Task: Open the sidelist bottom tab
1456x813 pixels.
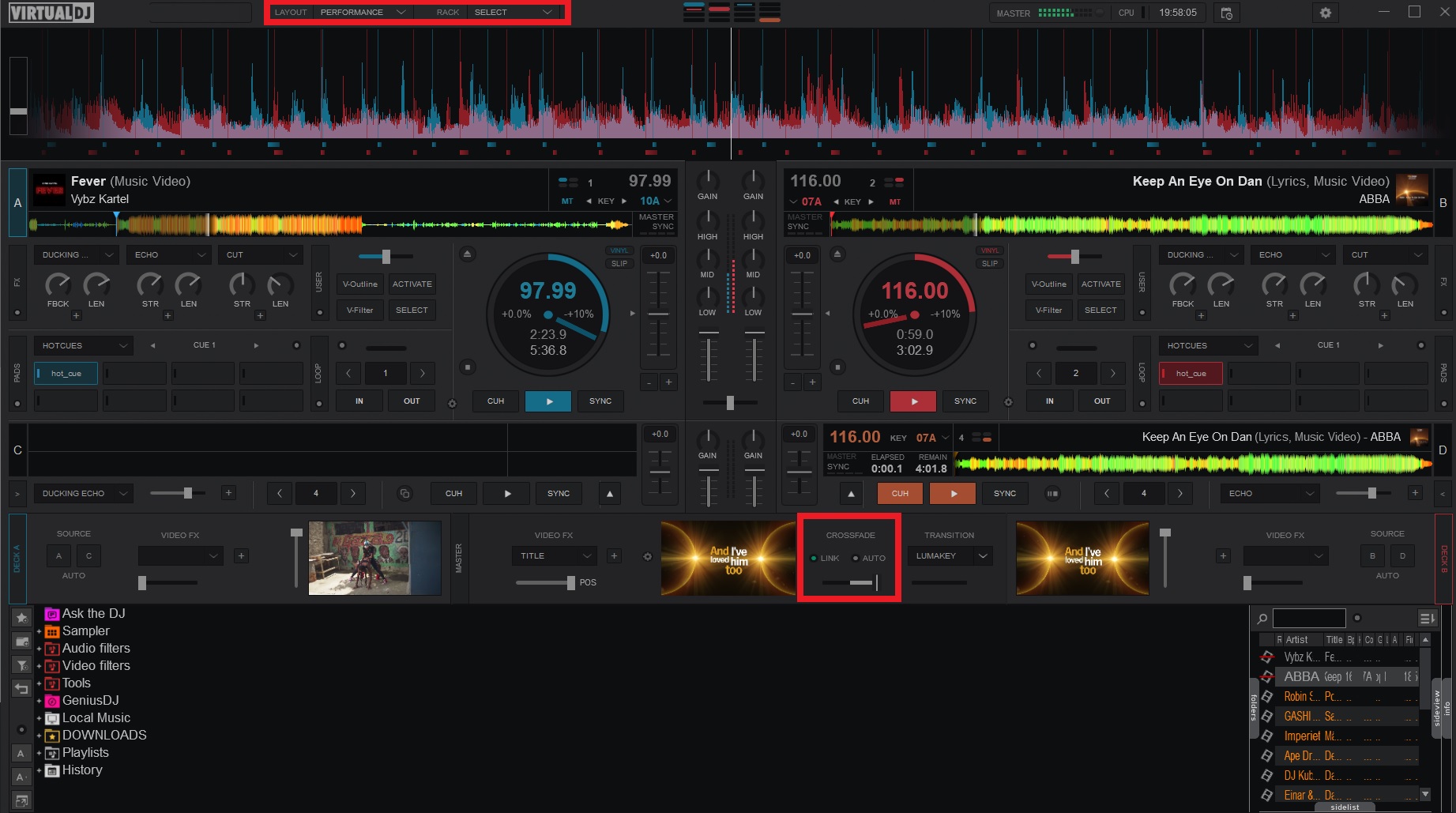Action: point(1345,807)
